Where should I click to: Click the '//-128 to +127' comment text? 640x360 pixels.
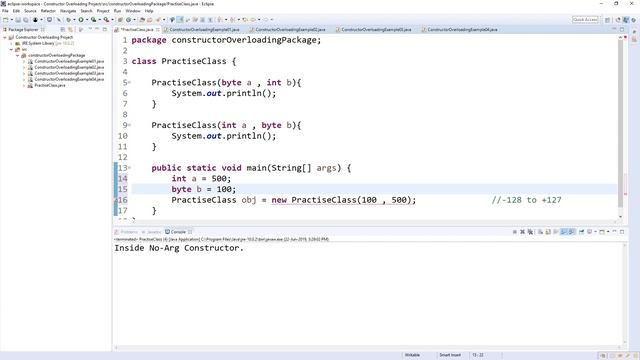coord(527,200)
